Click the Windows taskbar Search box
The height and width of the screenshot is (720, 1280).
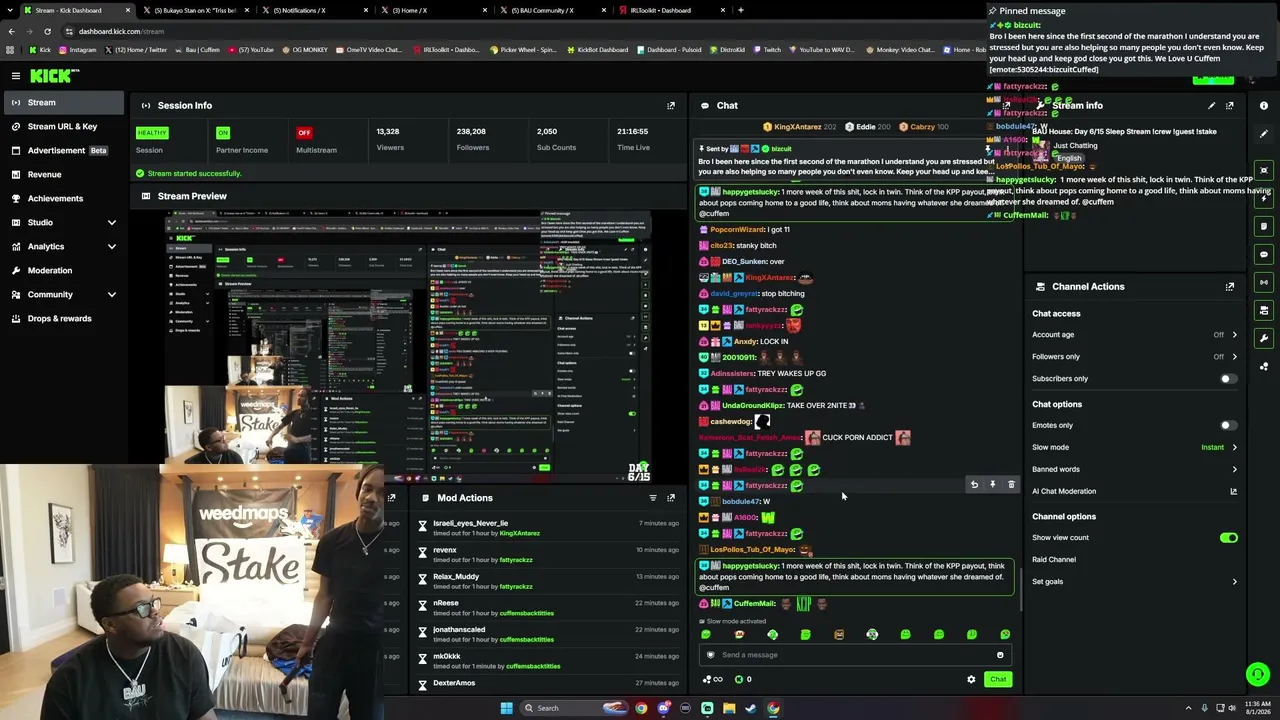click(575, 708)
